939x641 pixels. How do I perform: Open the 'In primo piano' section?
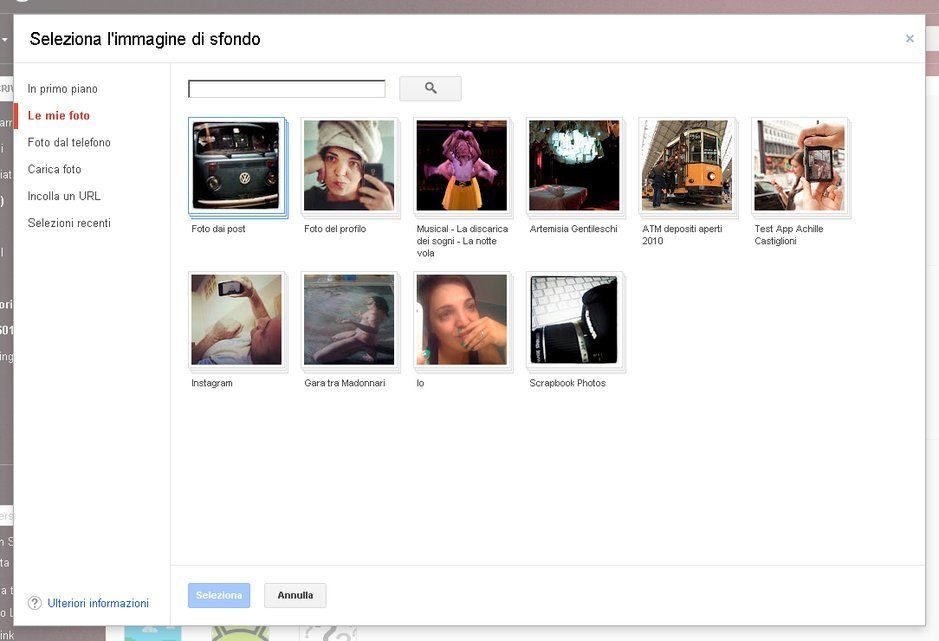click(62, 89)
